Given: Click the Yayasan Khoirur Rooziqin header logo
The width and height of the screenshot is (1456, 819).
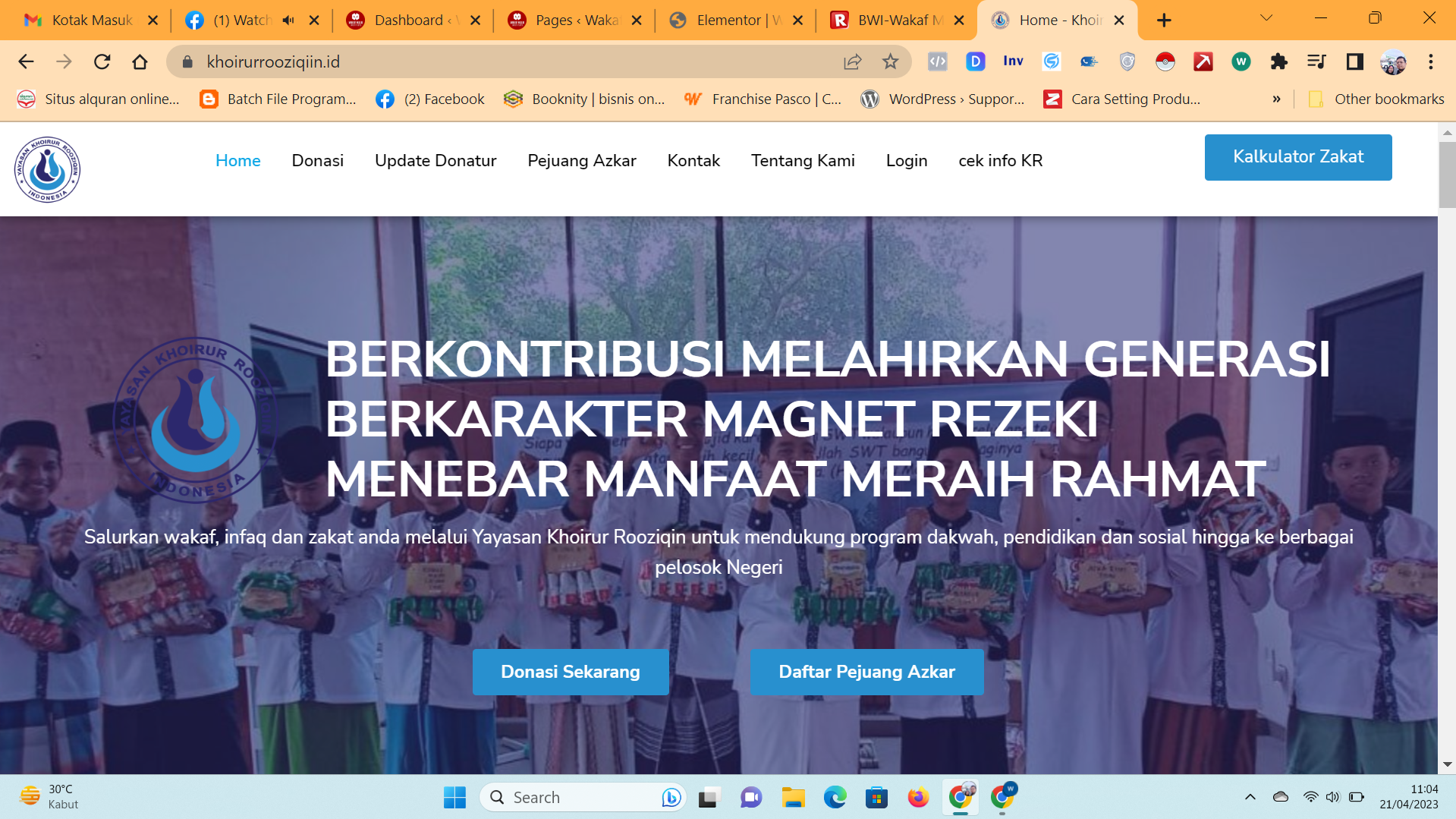Looking at the screenshot, I should point(47,169).
